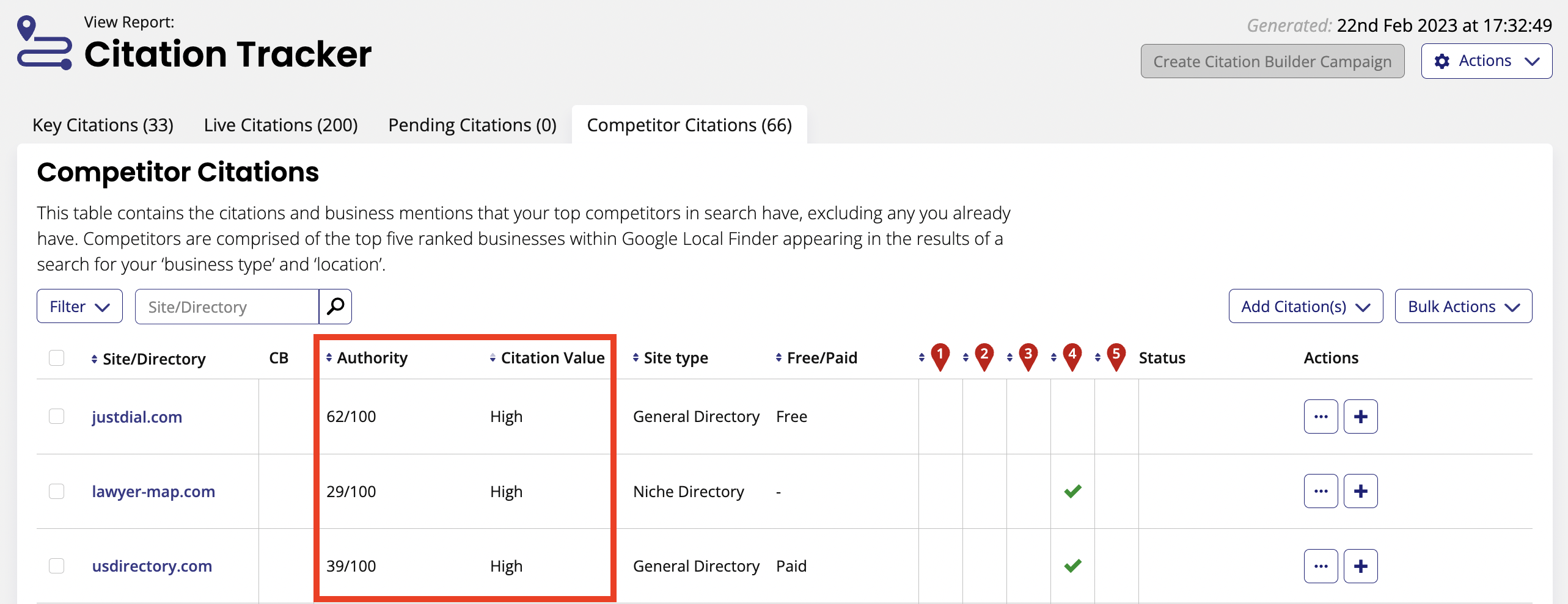Screen dimensions: 1568x604
Task: Click the Citation Tracker location pin logo
Action: 42,43
